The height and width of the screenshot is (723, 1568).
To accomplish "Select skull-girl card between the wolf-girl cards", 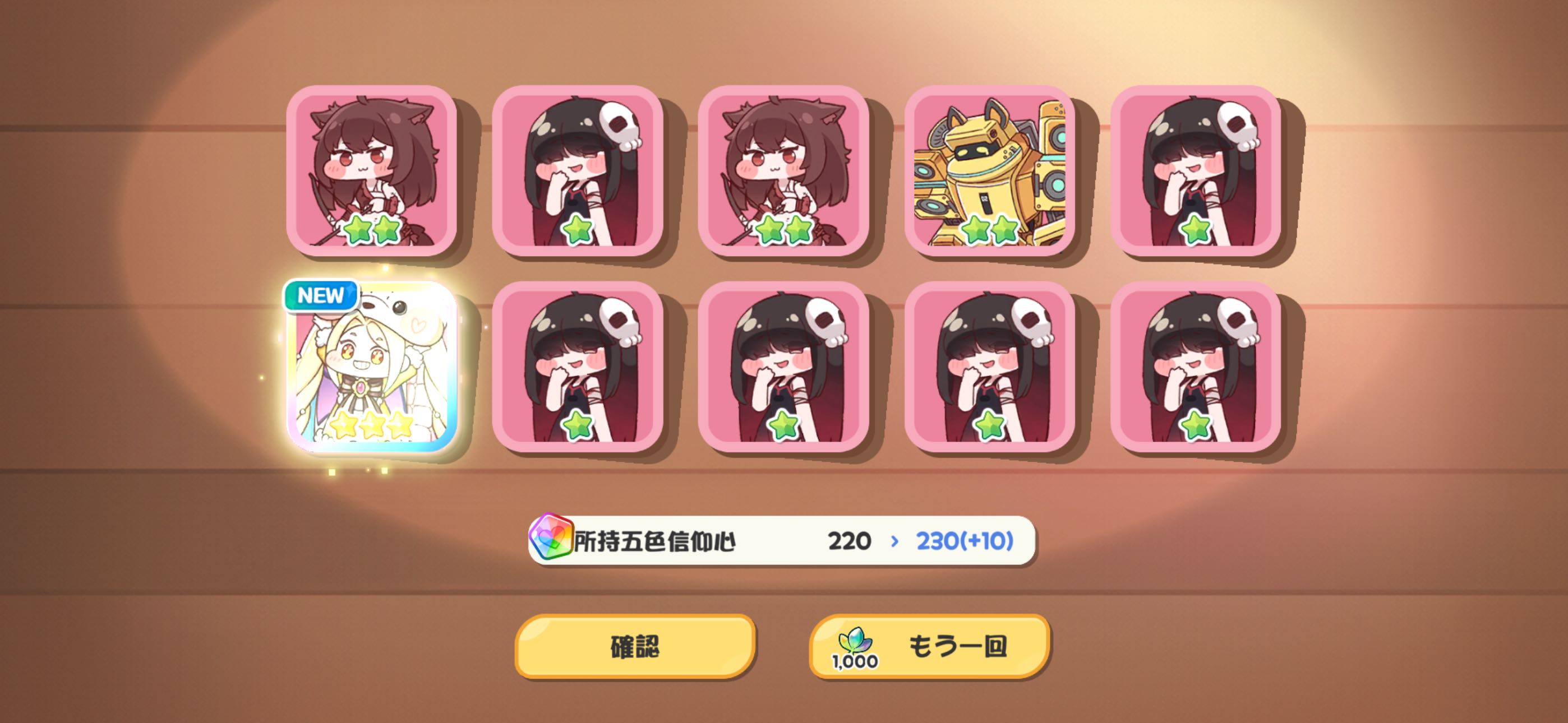I will pos(578,170).
